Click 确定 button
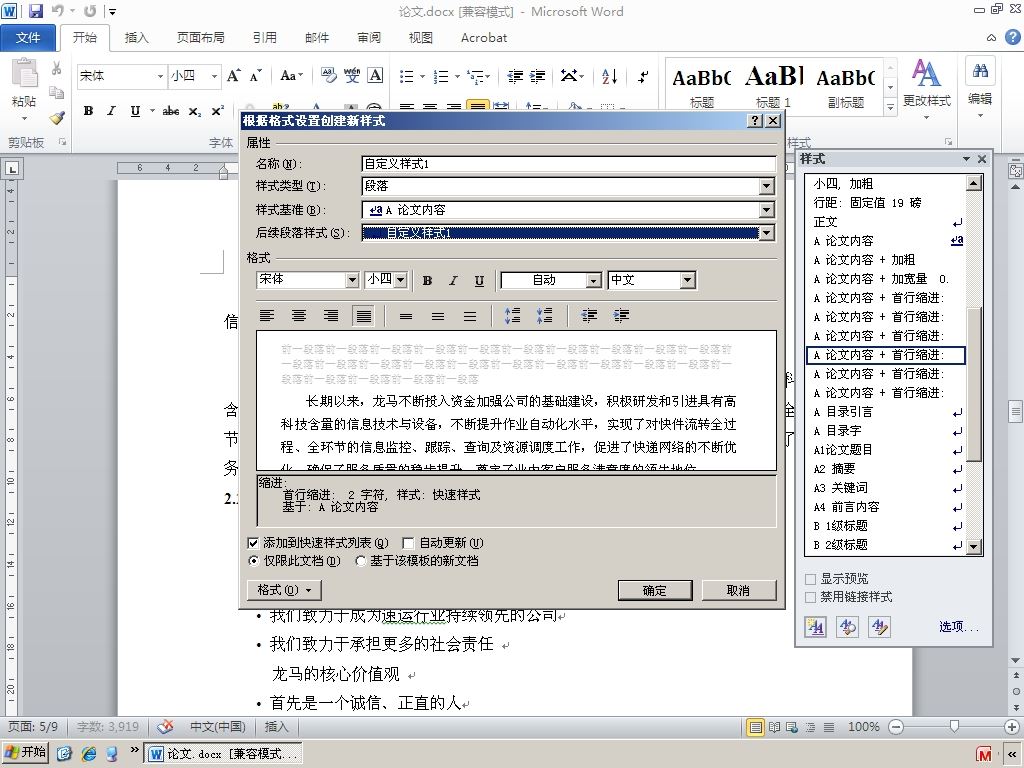 (654, 590)
